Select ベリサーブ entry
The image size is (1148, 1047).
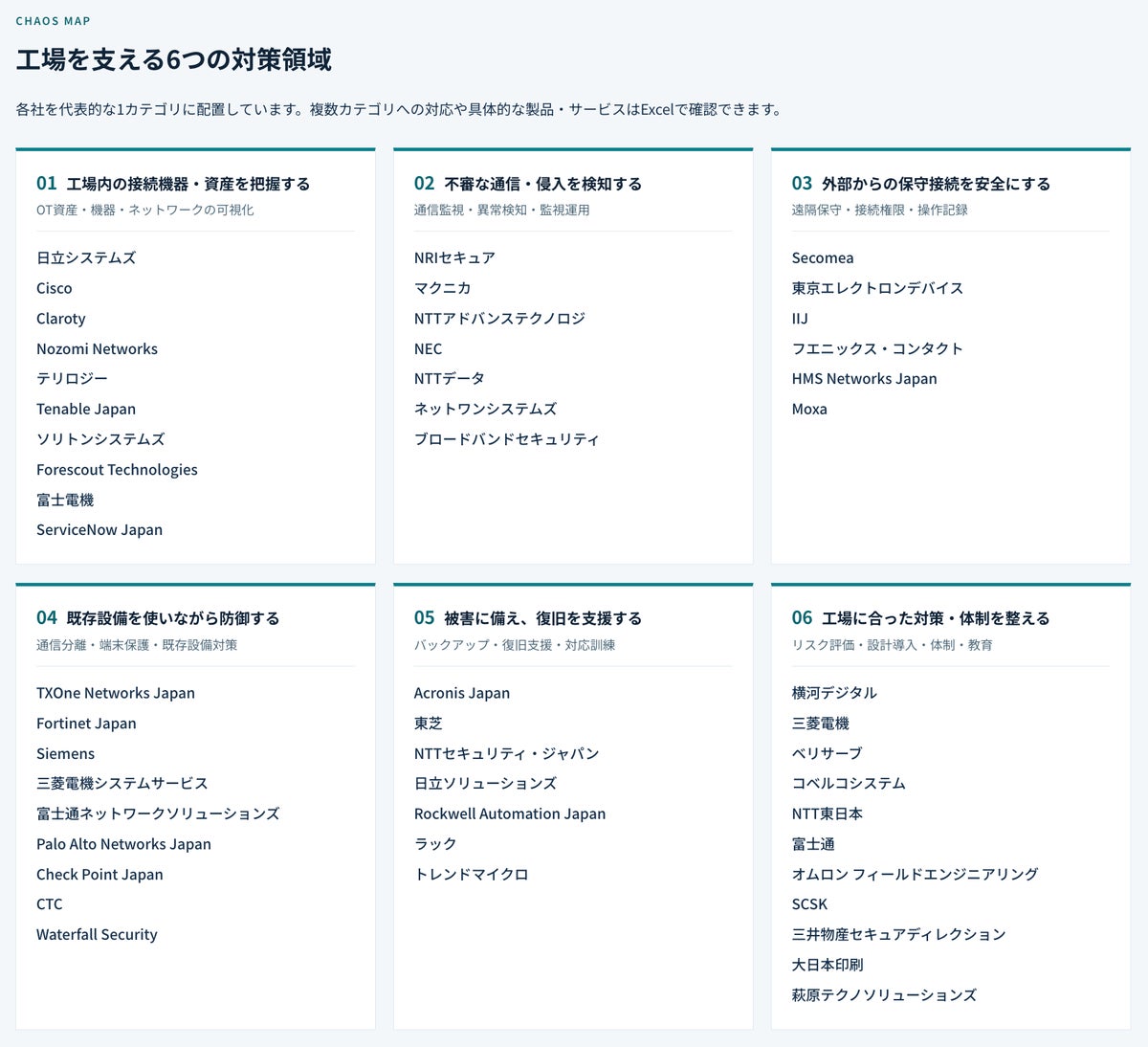point(827,753)
